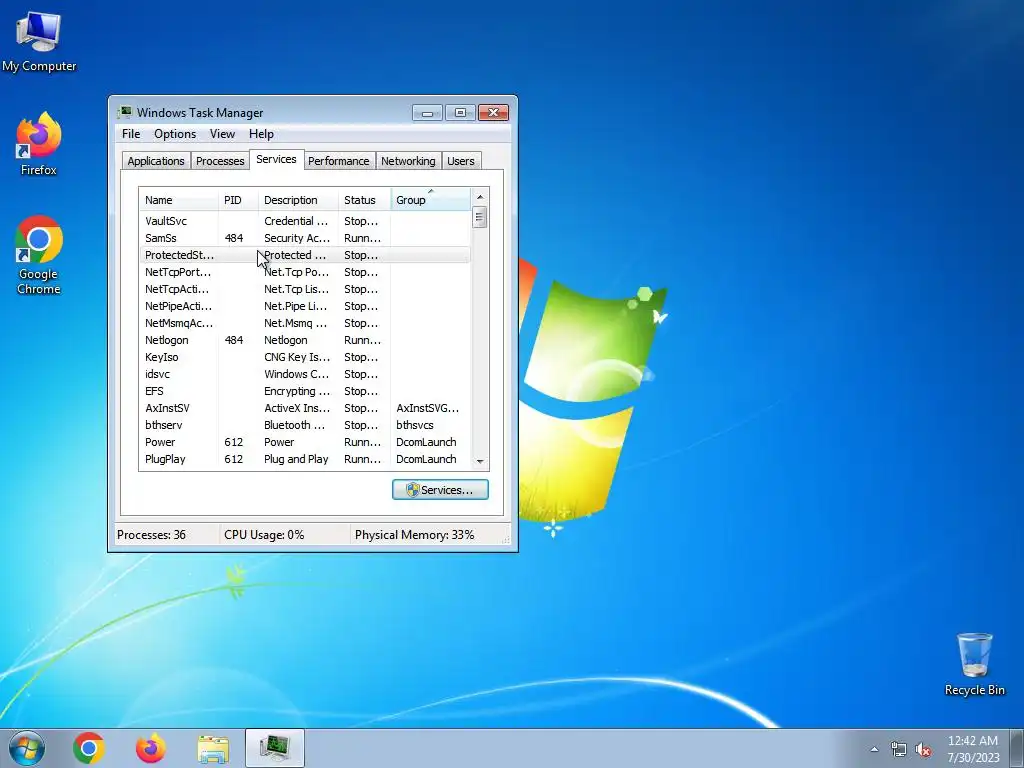Switch to the Applications tab
The image size is (1024, 768).
point(155,161)
